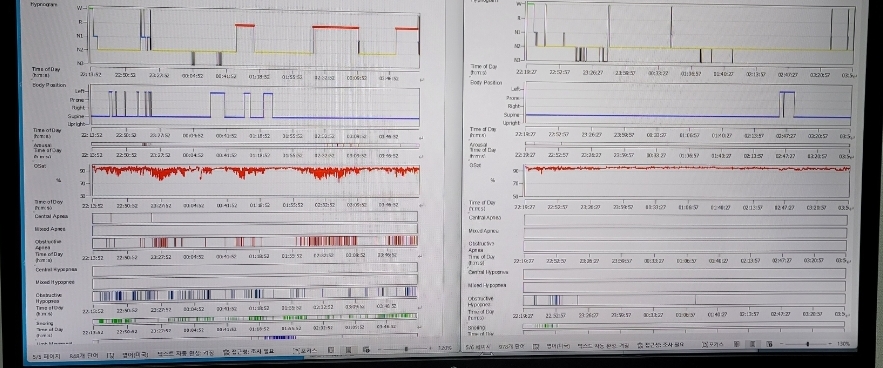
Task: Switch left document to Print Layout view
Action: click(349, 350)
